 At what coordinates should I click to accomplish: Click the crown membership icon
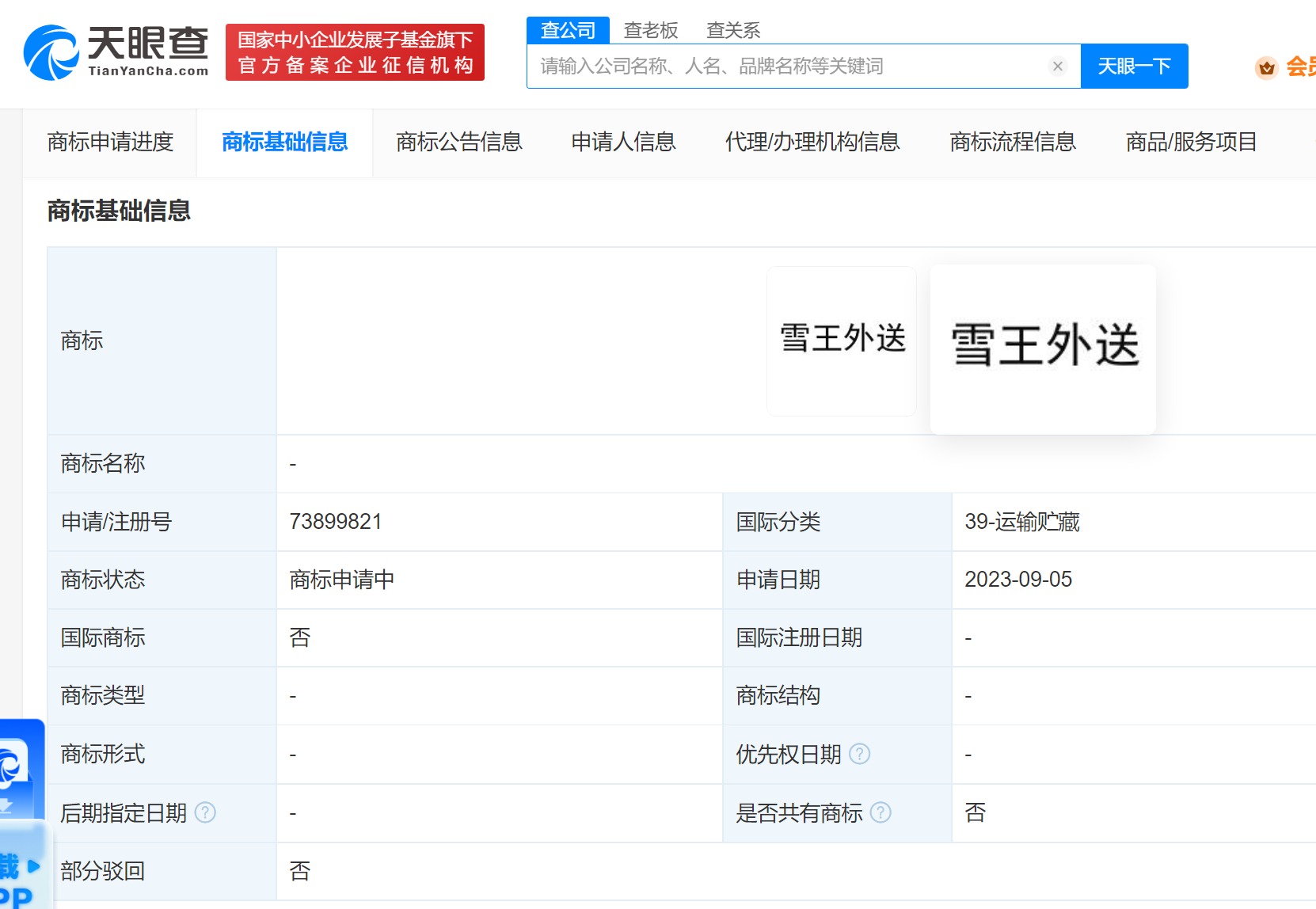1267,67
